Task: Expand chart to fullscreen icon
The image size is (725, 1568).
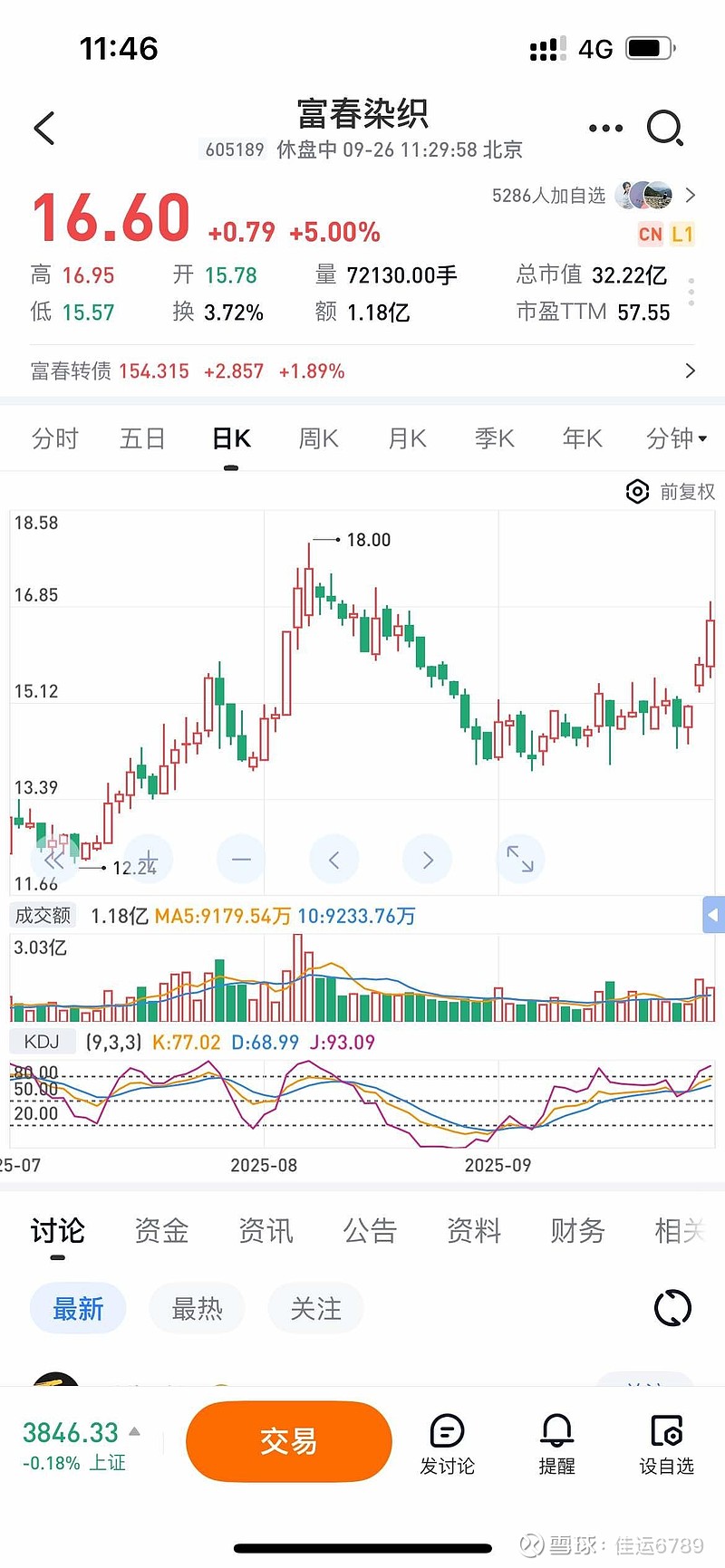Action: [x=520, y=859]
